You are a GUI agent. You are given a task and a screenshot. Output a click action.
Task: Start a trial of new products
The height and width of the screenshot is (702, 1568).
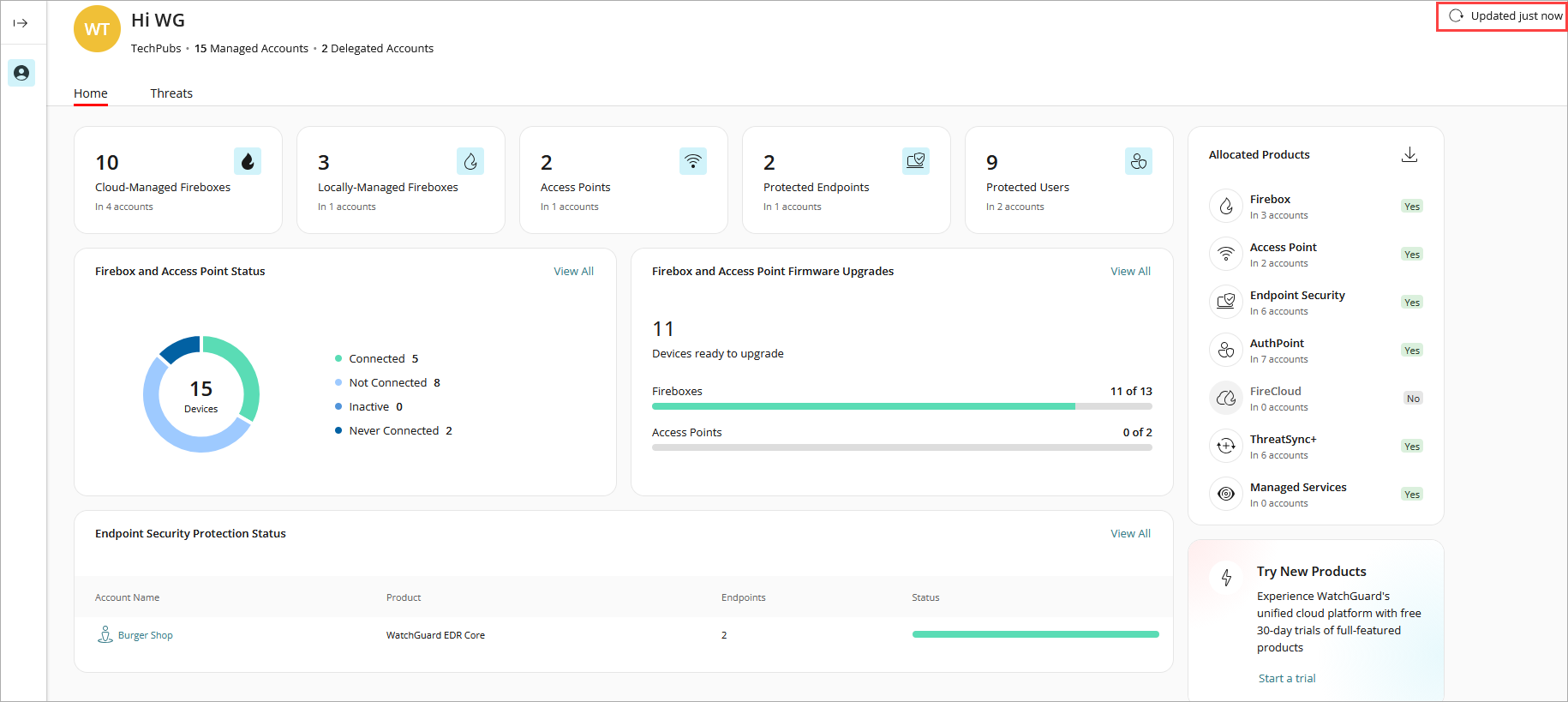click(1287, 678)
